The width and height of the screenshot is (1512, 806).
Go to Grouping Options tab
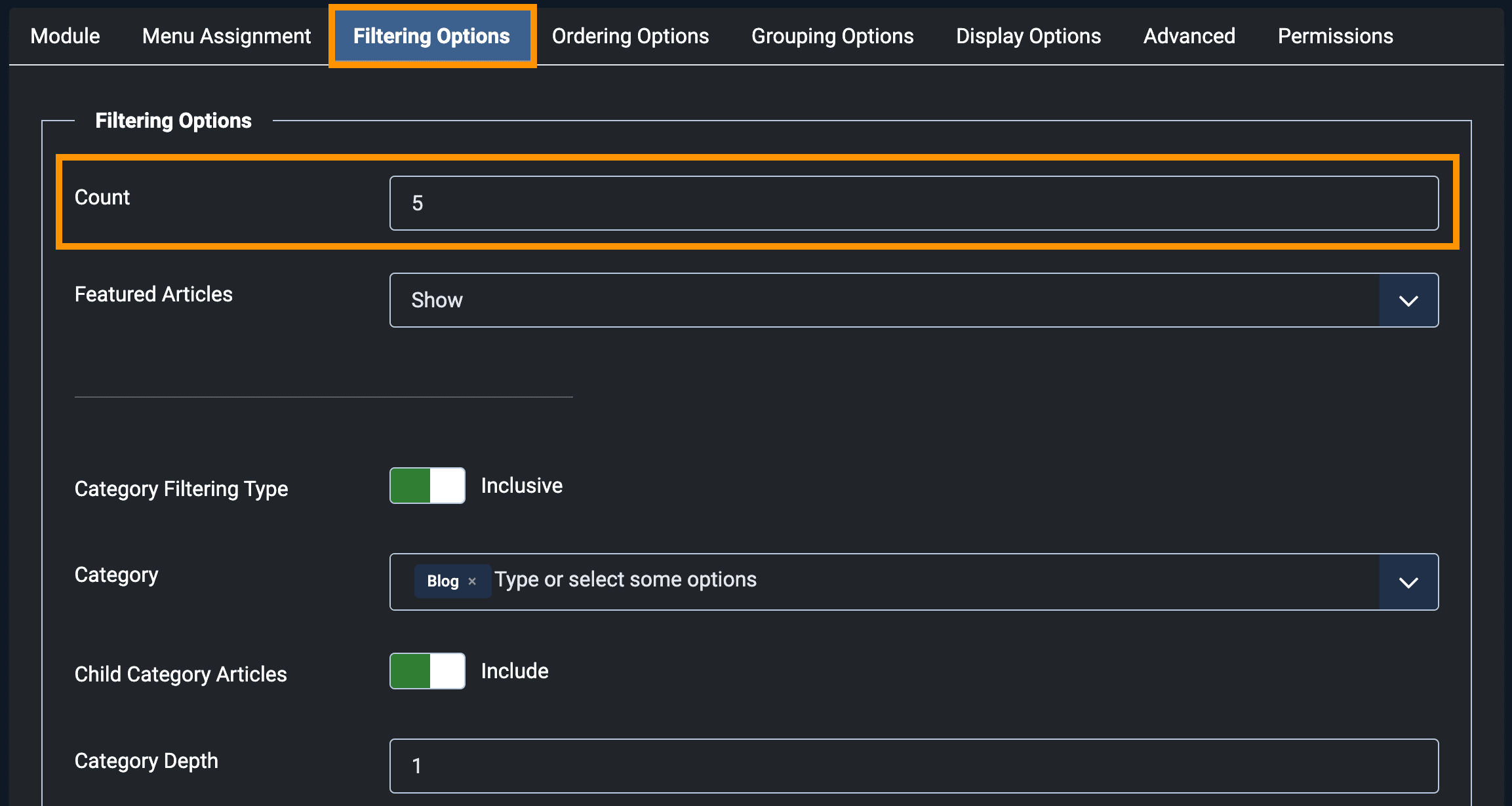point(832,36)
